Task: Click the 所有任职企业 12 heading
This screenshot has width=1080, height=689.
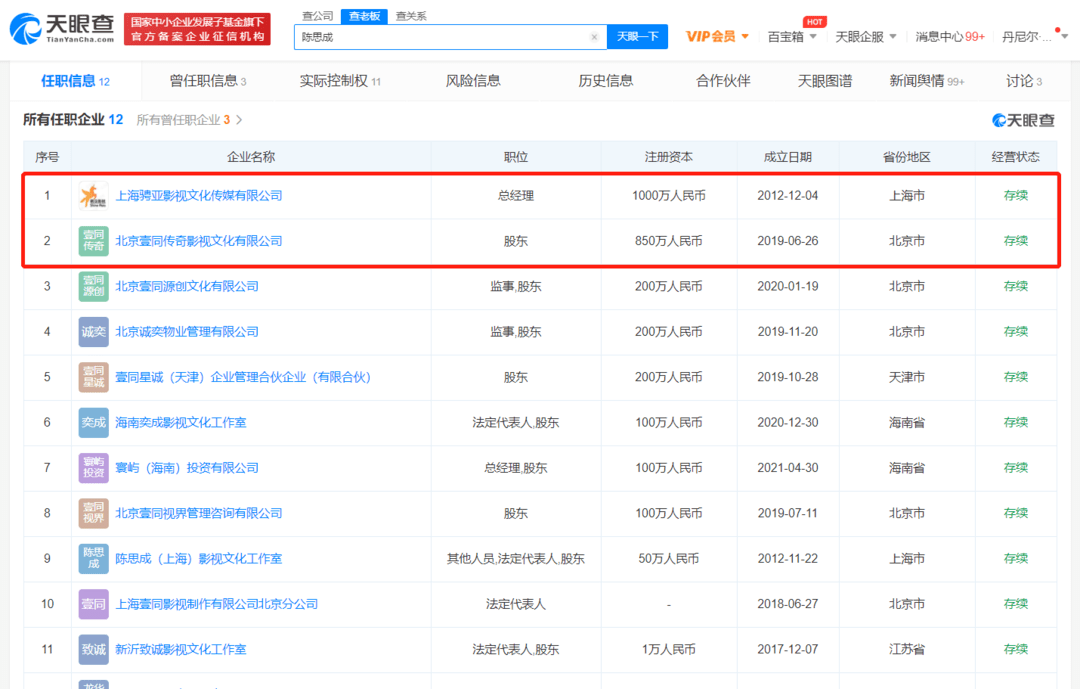Action: (x=73, y=120)
